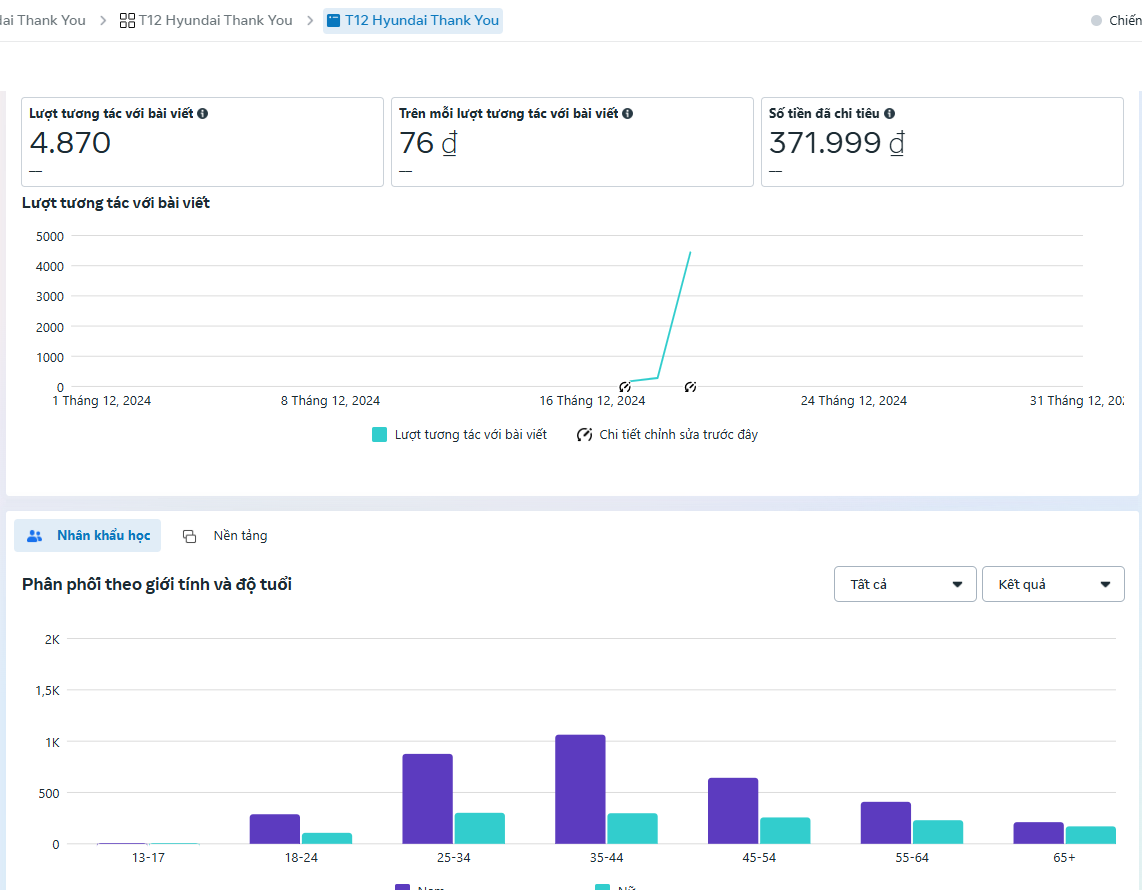
Task: Click the ad icon in highlighted breadcrumb
Action: (333, 20)
